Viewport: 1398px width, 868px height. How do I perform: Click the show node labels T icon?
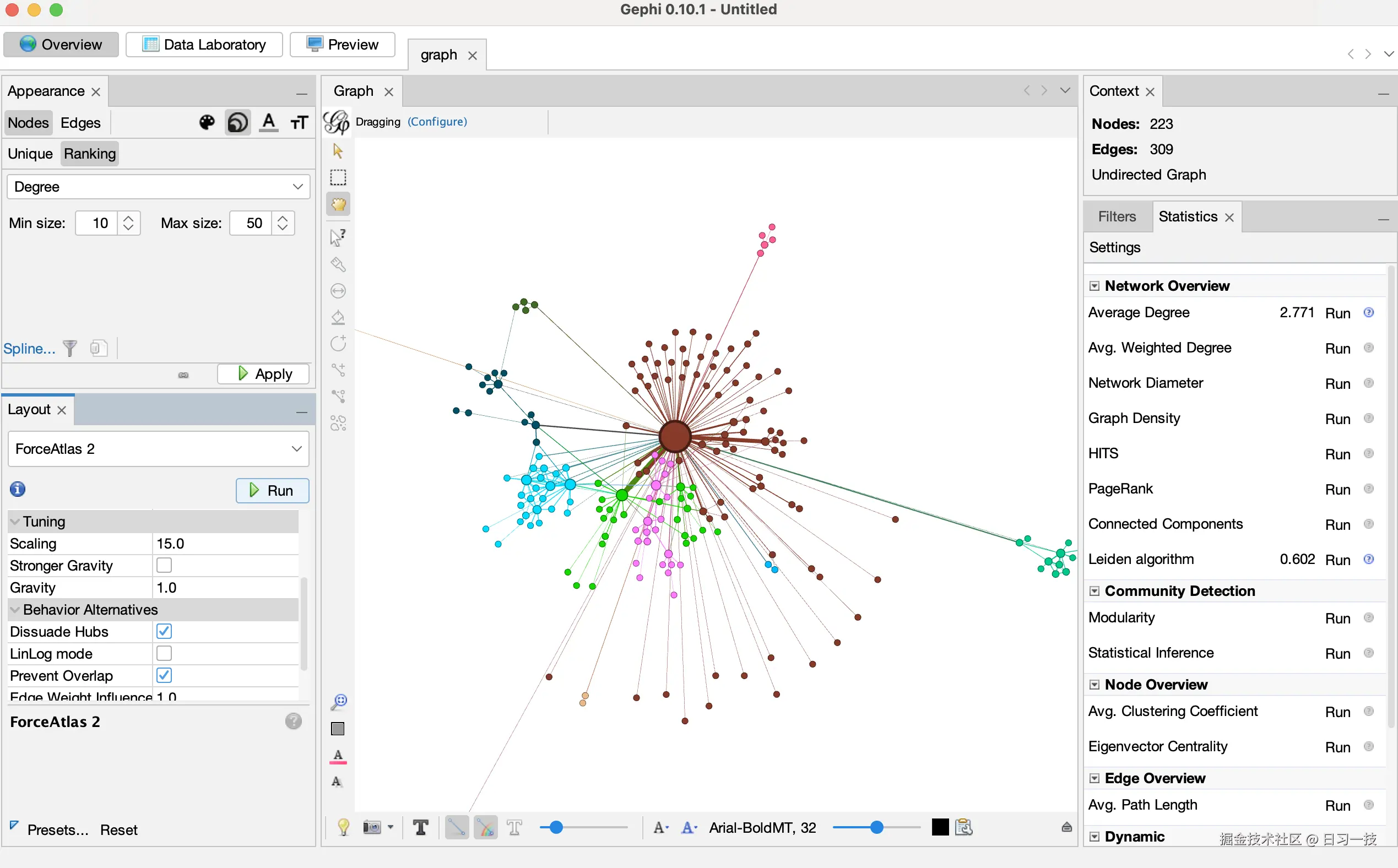pos(421,827)
